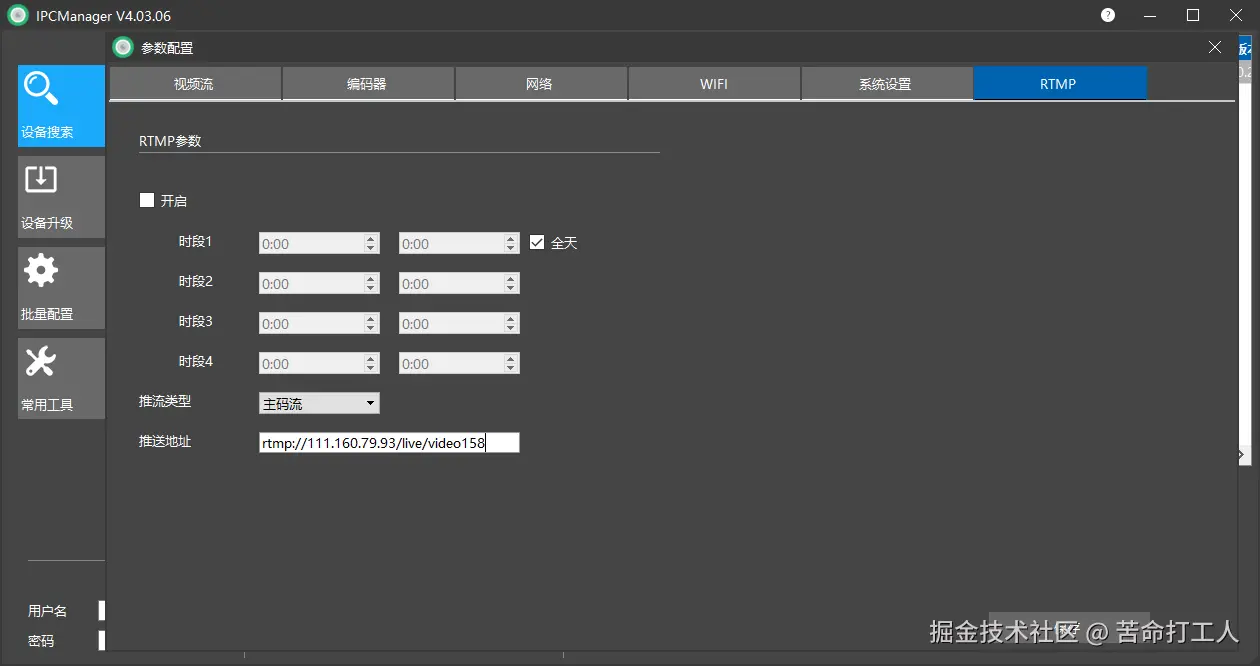This screenshot has width=1260, height=666.
Task: Click the 参数配置 dialog logo icon
Action: tap(123, 47)
